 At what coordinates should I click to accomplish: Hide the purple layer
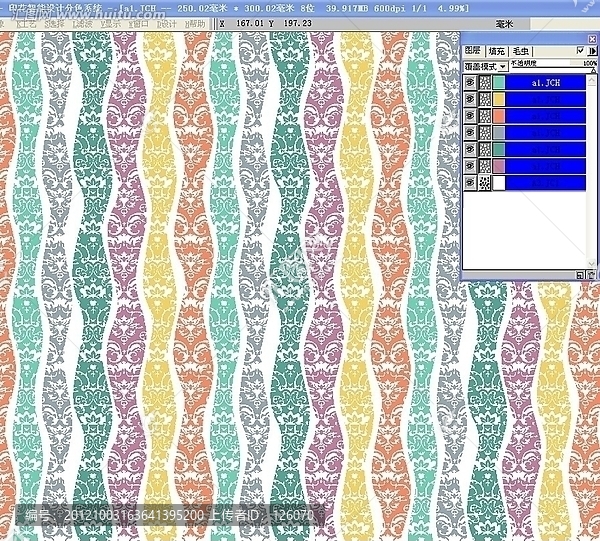tap(470, 166)
